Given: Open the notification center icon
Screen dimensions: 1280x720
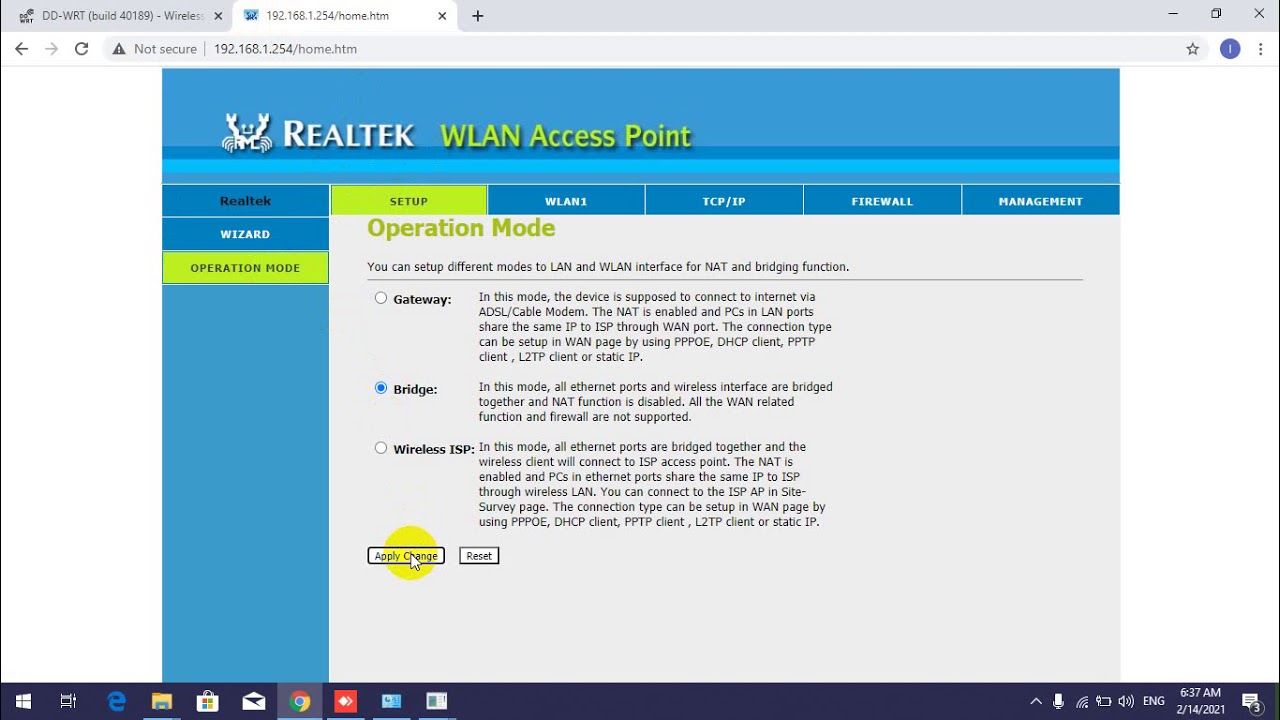Looking at the screenshot, I should (x=1252, y=702).
